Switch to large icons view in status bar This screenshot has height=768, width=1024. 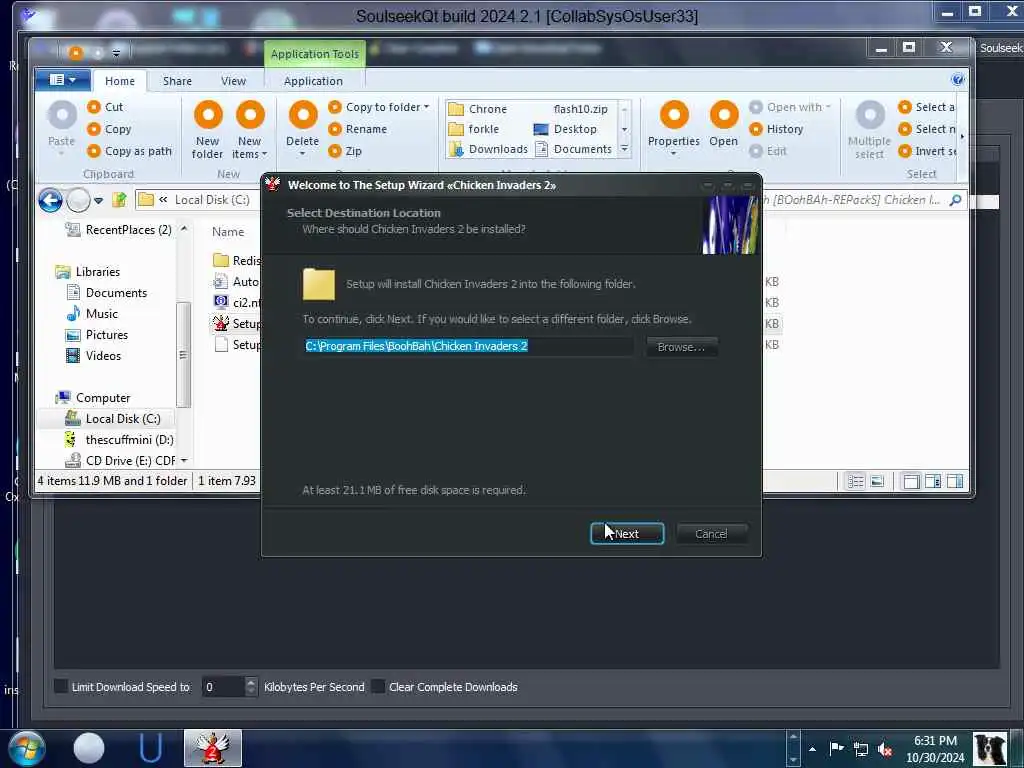878,481
